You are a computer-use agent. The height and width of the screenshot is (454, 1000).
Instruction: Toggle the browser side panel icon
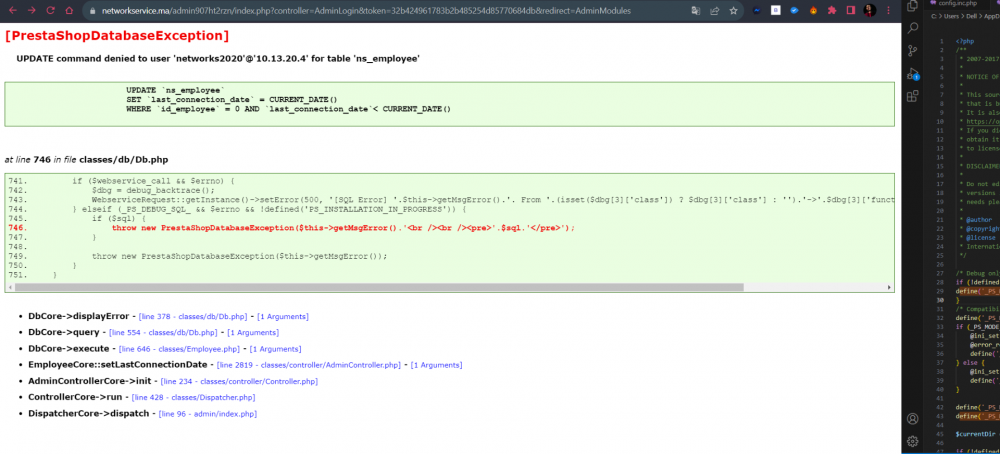point(851,11)
